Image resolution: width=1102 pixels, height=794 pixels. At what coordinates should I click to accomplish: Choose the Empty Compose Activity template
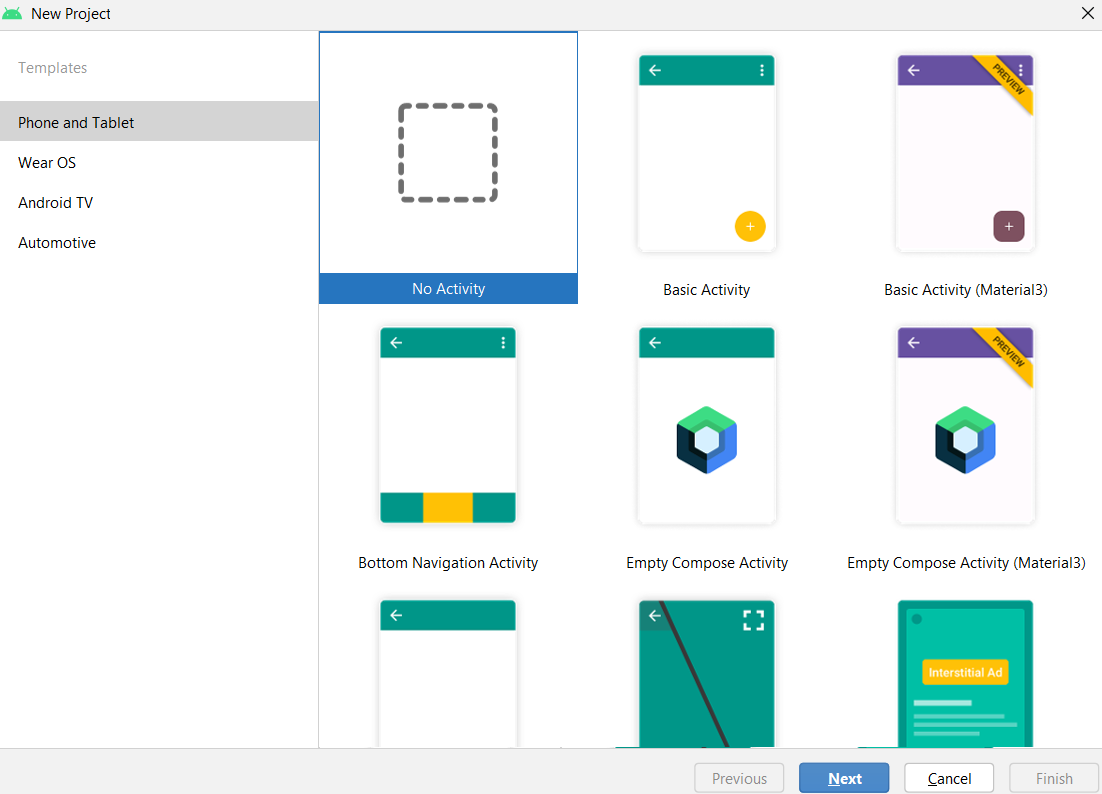coord(707,425)
